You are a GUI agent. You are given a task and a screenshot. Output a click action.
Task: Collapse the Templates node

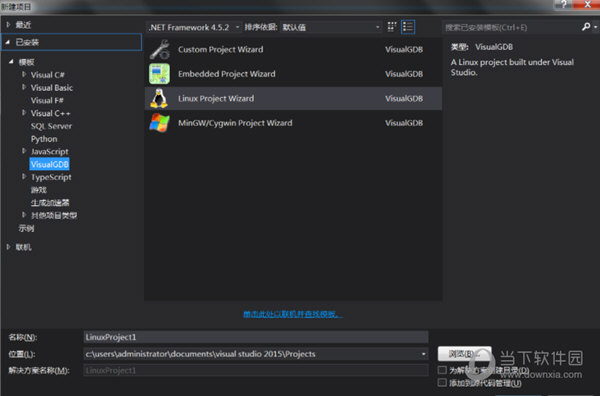(x=11, y=62)
